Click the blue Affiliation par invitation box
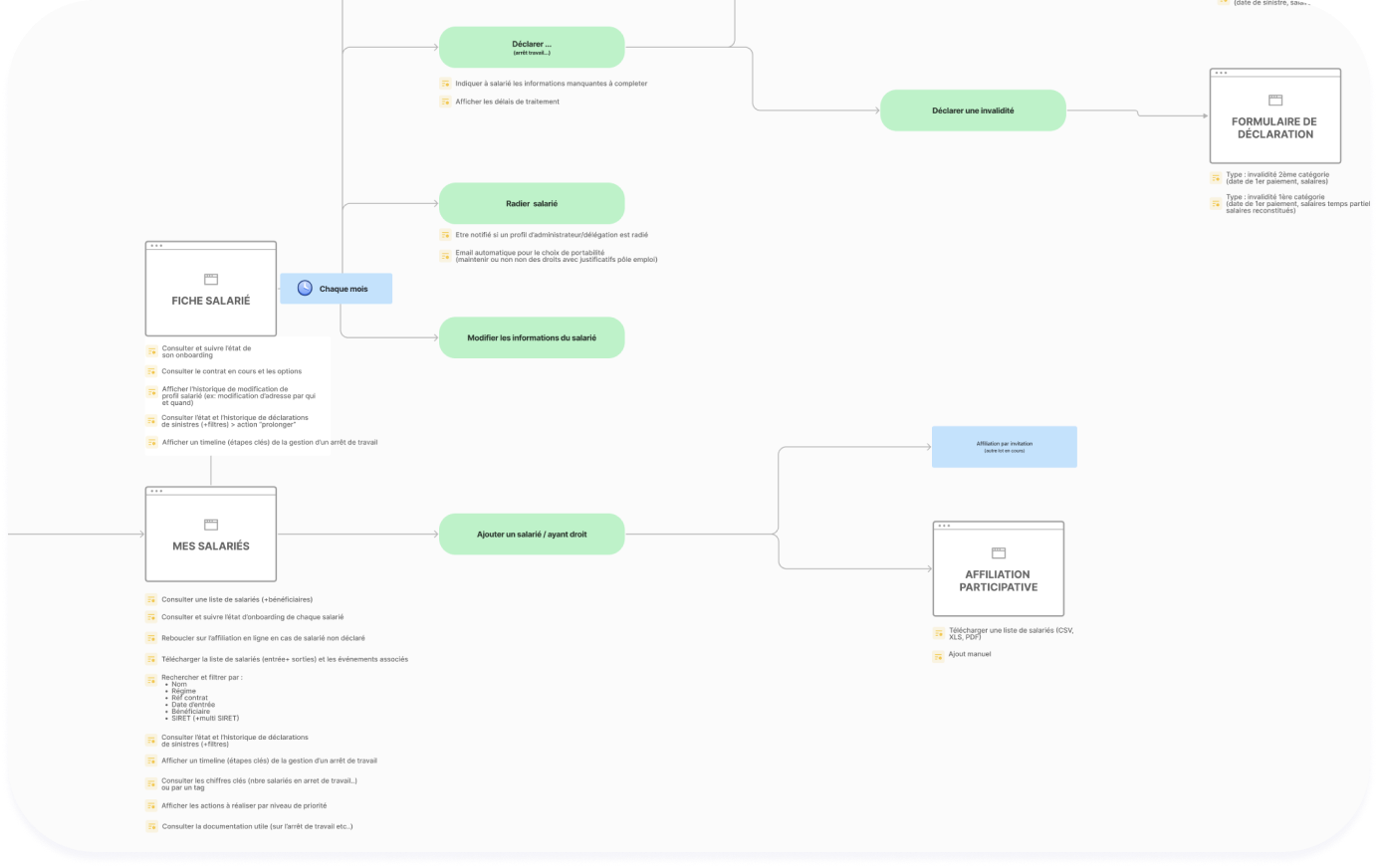 [1004, 447]
